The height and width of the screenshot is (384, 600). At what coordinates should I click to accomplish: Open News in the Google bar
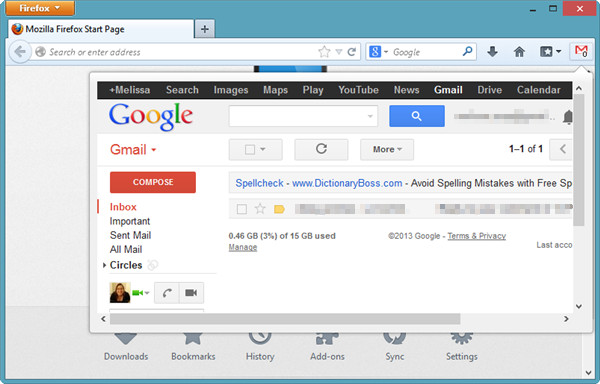coord(406,90)
